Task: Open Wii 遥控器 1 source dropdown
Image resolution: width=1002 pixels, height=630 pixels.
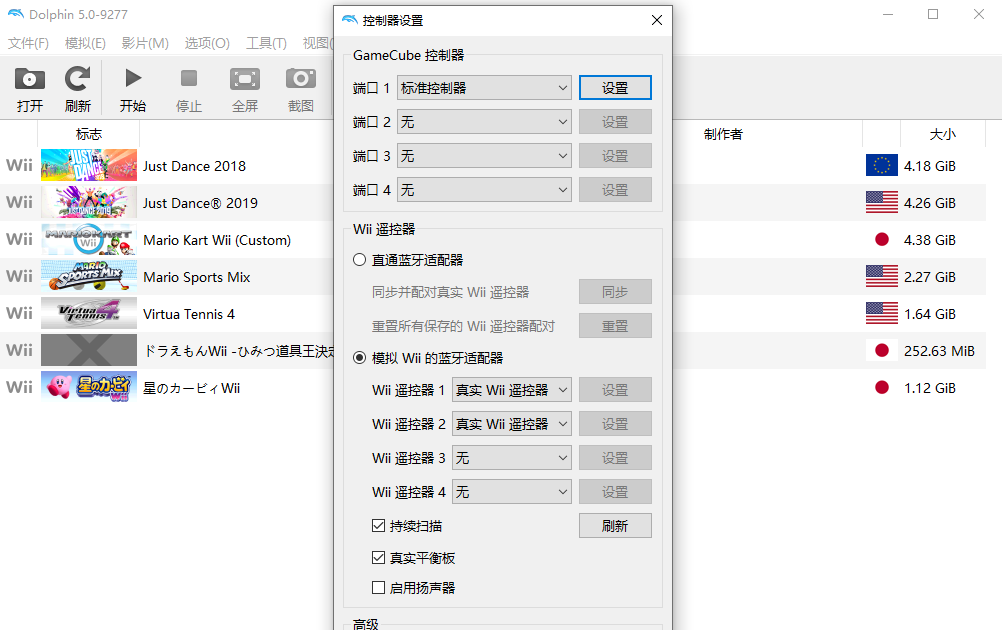Action: (511, 390)
